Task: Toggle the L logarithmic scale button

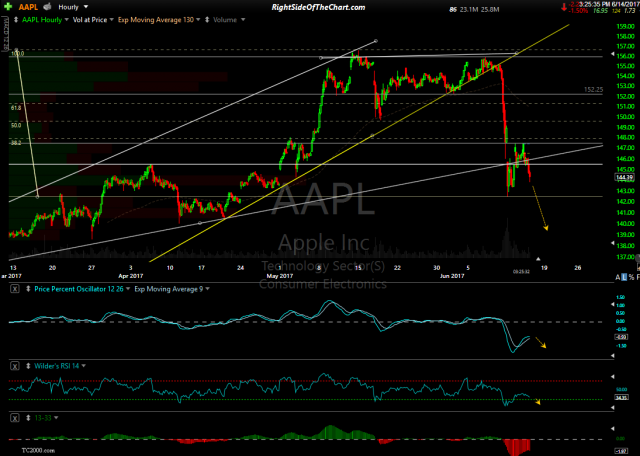Action: tap(624, 278)
